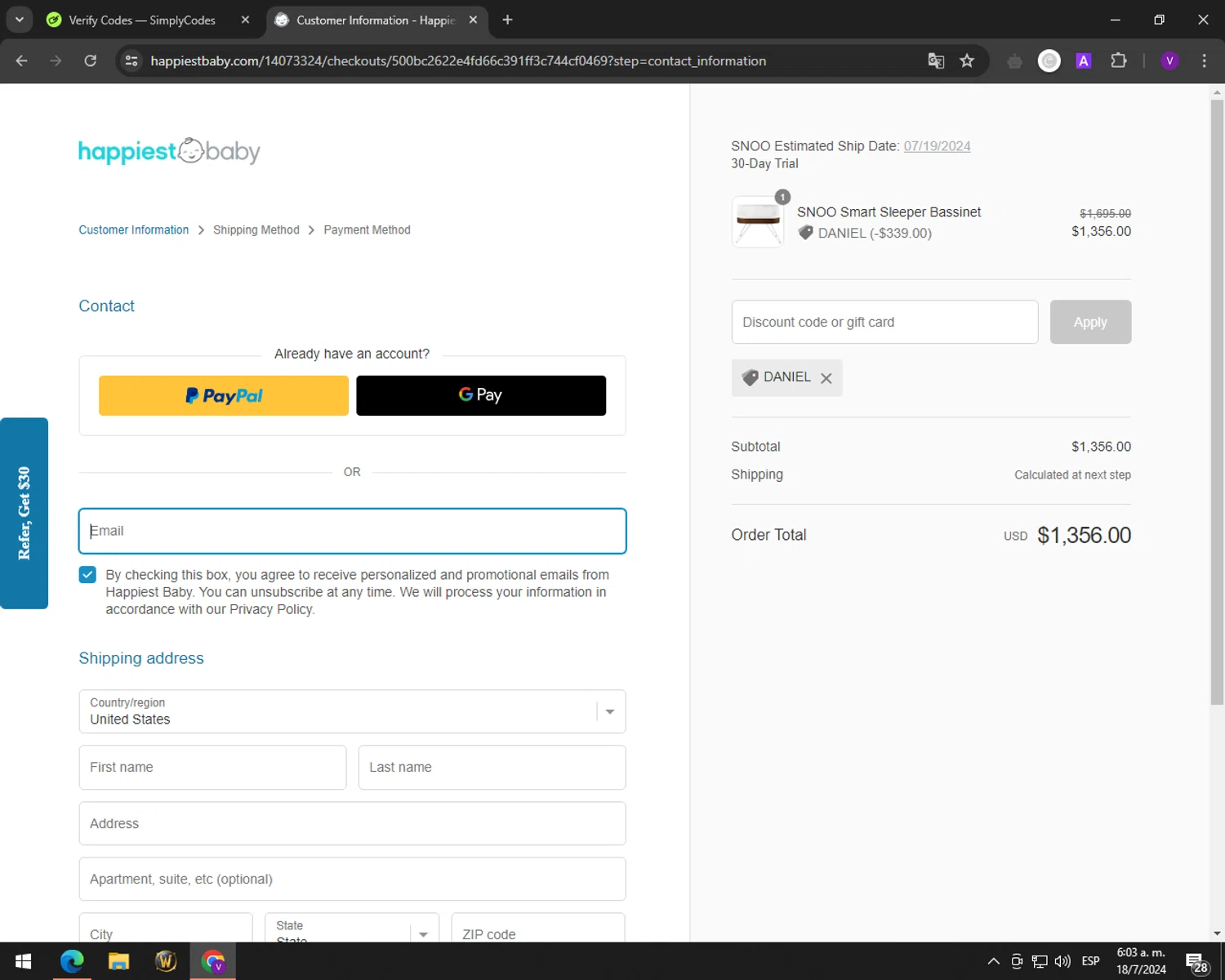Click the page vertical scrollbar
Image resolution: width=1225 pixels, height=980 pixels.
coord(1217,400)
